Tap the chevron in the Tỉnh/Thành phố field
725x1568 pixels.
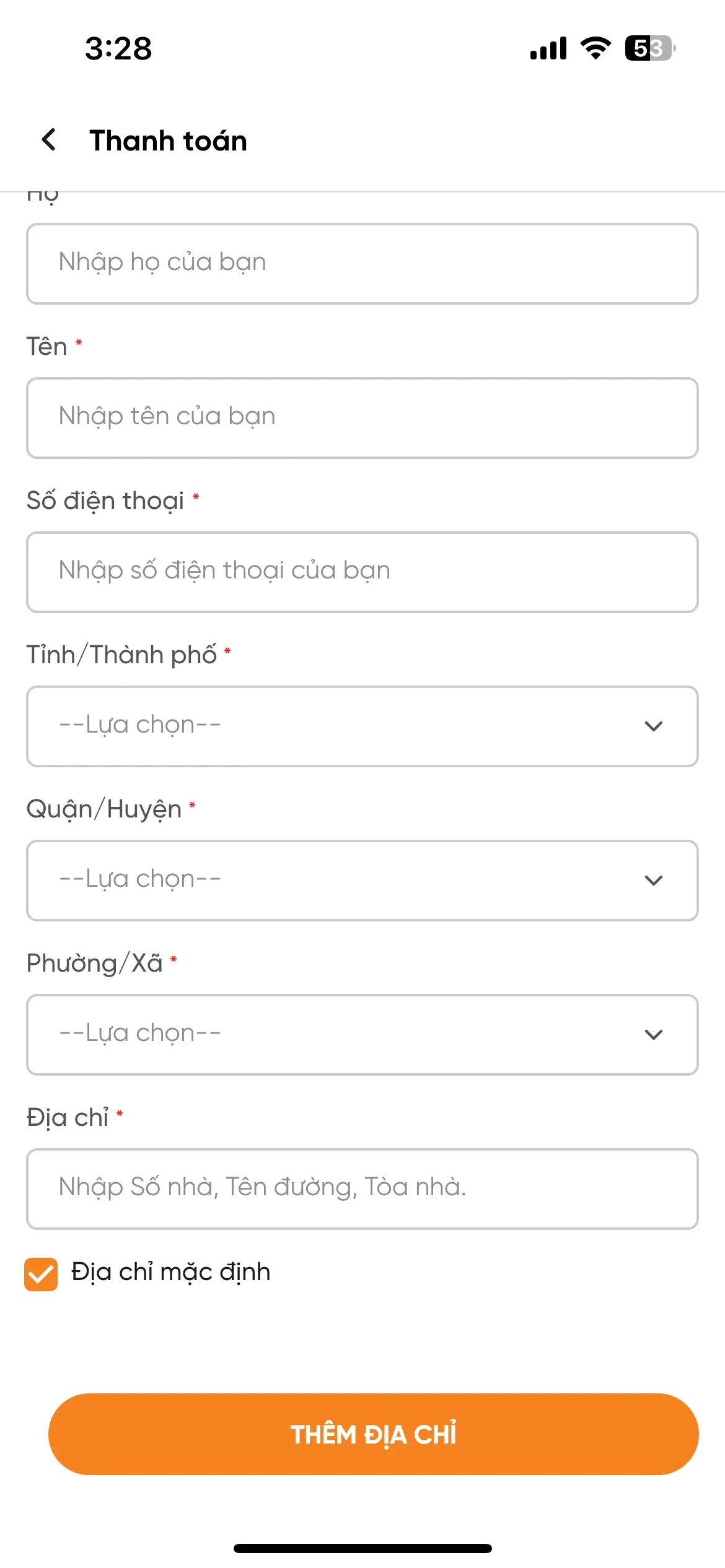tap(654, 726)
